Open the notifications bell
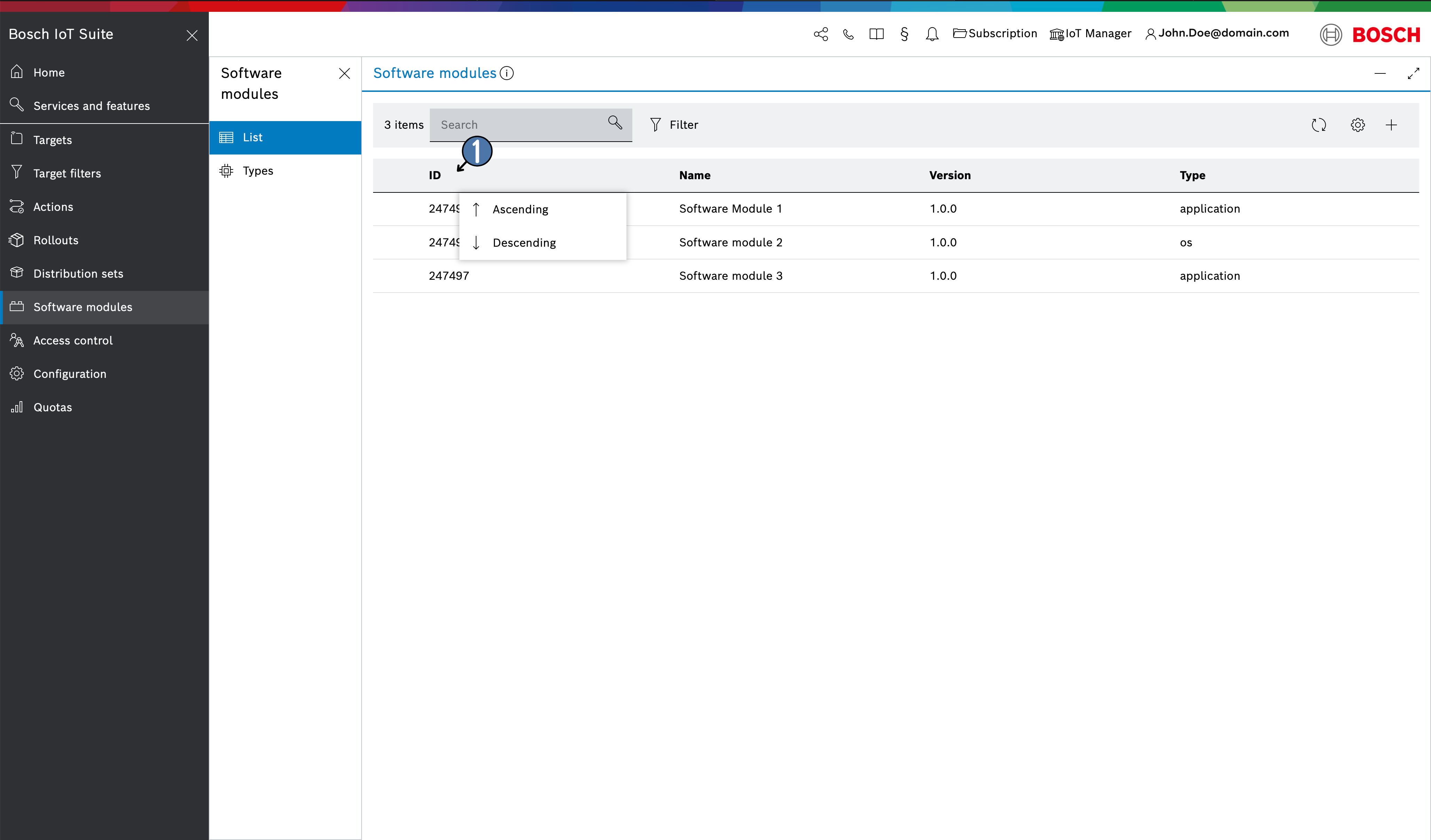This screenshot has height=840, width=1431. coord(932,34)
